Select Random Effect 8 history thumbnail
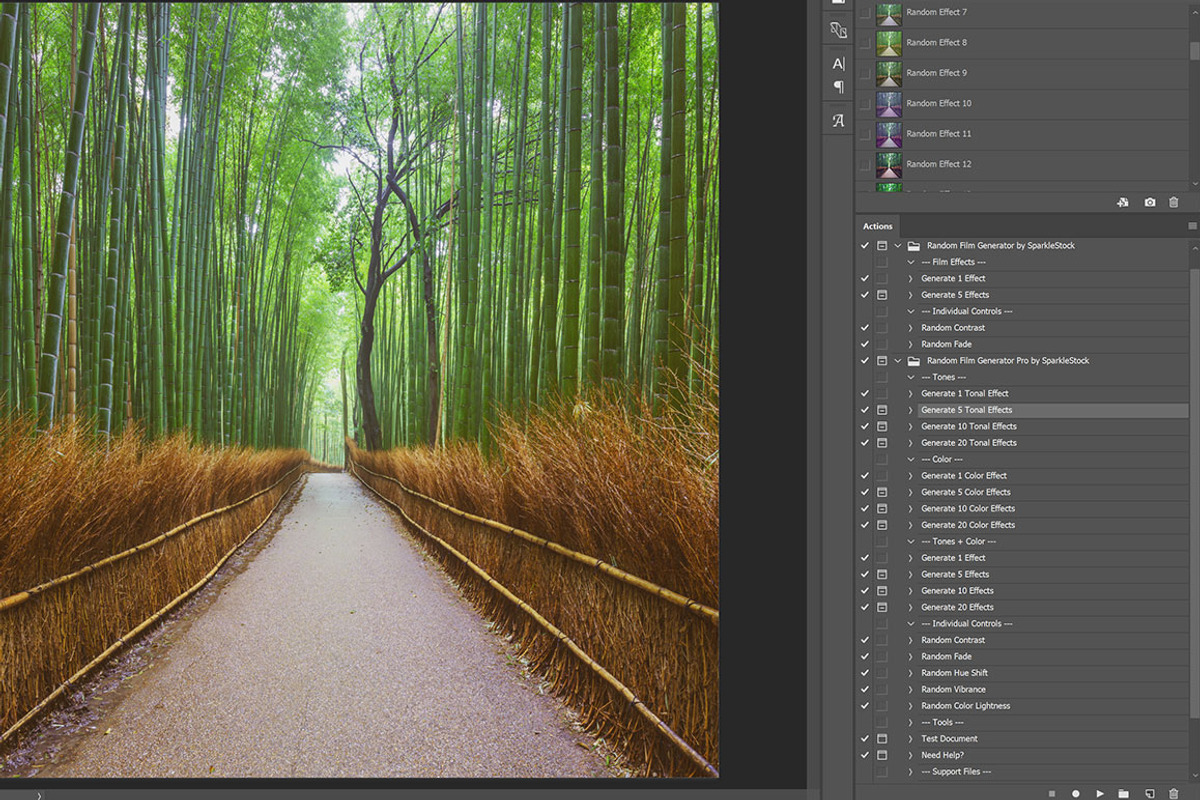The height and width of the screenshot is (800, 1200). point(889,43)
